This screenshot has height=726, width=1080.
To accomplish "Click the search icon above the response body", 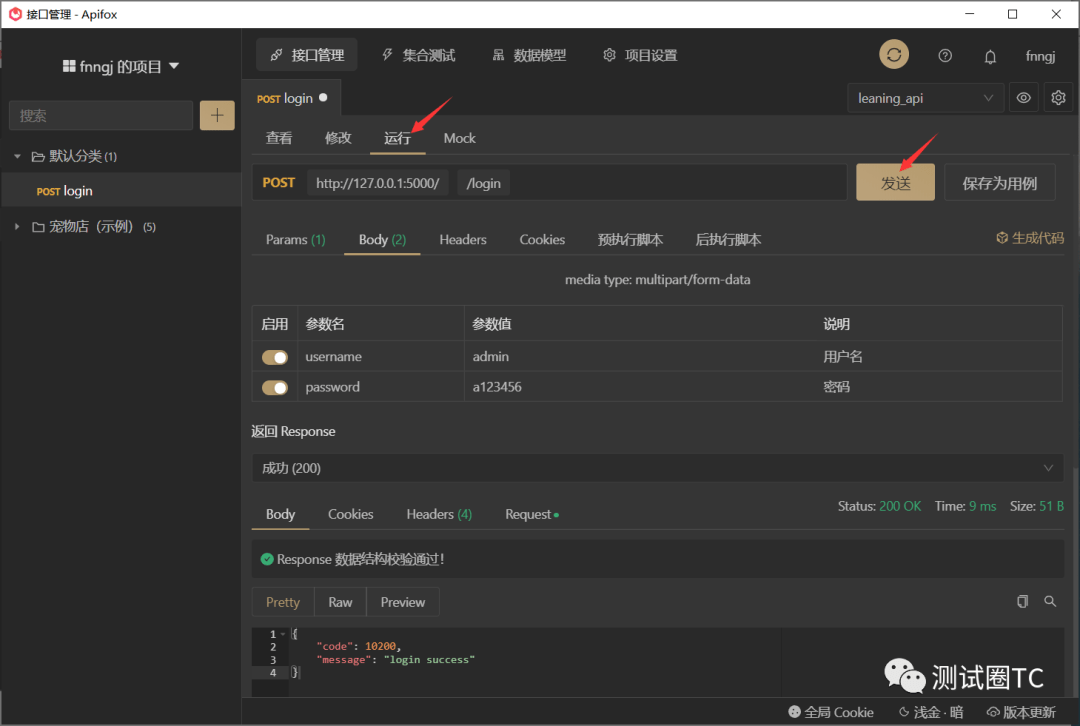I will pyautogui.click(x=1050, y=601).
